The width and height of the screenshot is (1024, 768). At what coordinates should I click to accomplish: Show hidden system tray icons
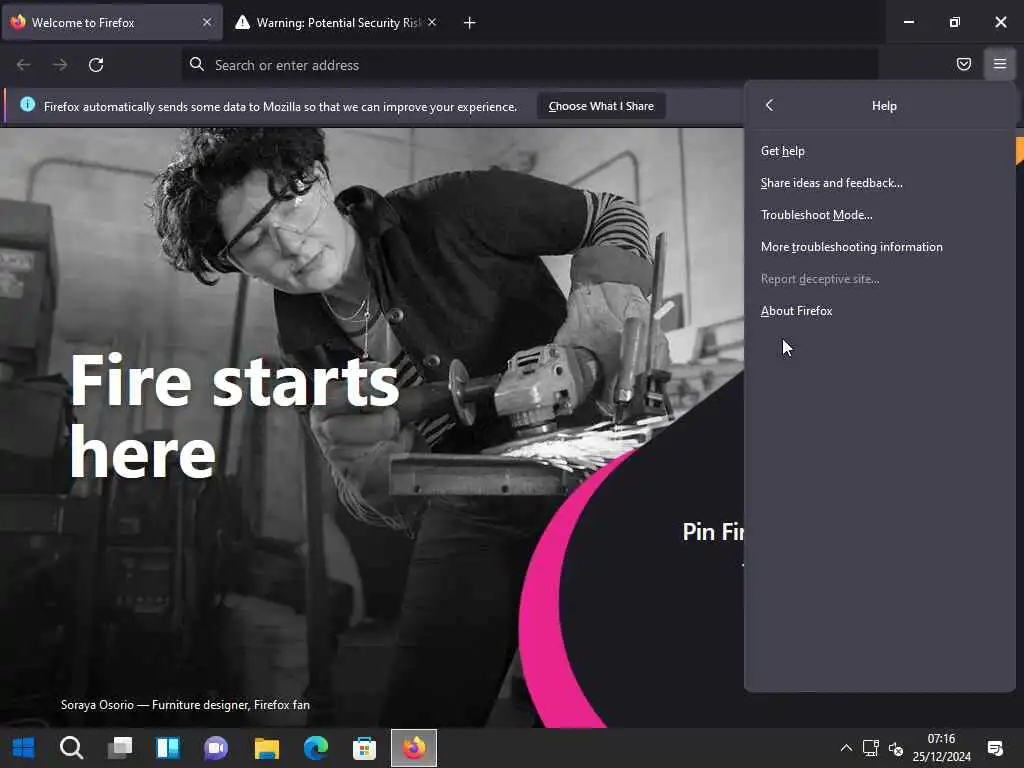coord(846,748)
